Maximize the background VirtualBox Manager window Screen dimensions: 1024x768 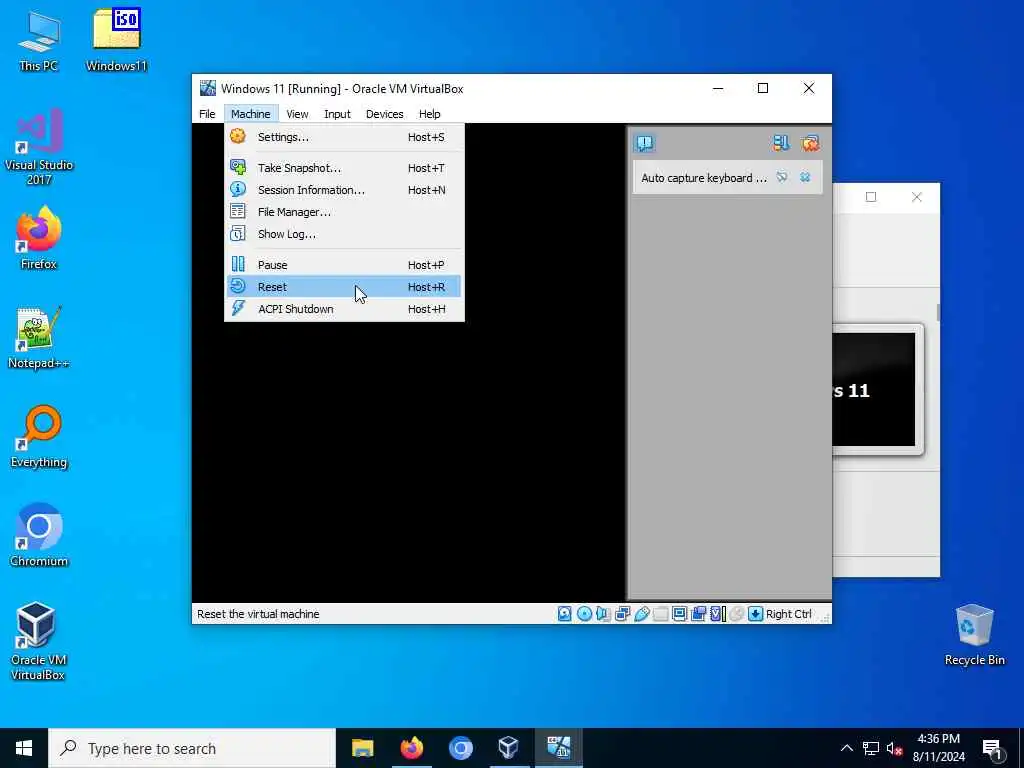[871, 197]
